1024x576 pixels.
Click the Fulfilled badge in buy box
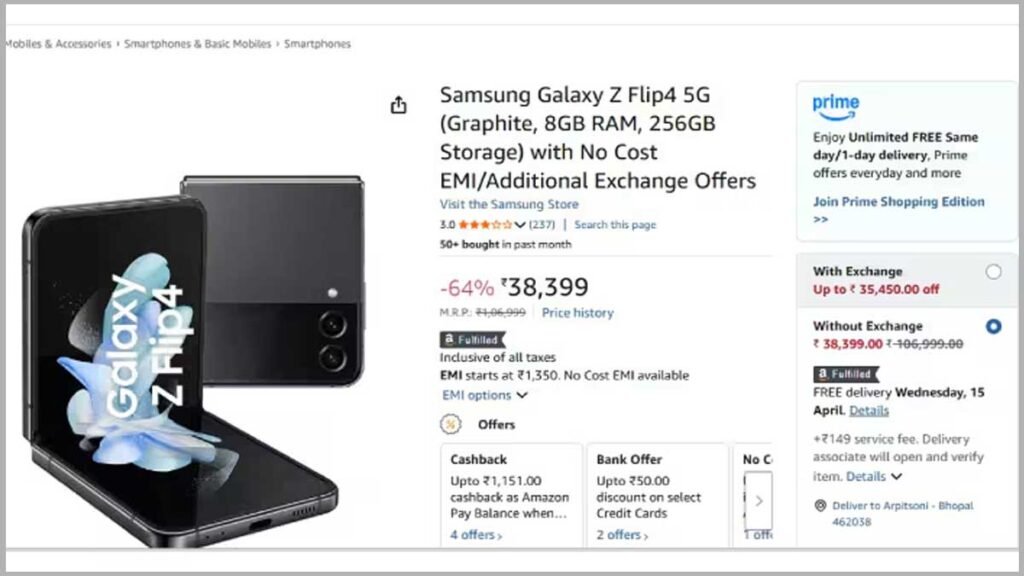point(844,374)
